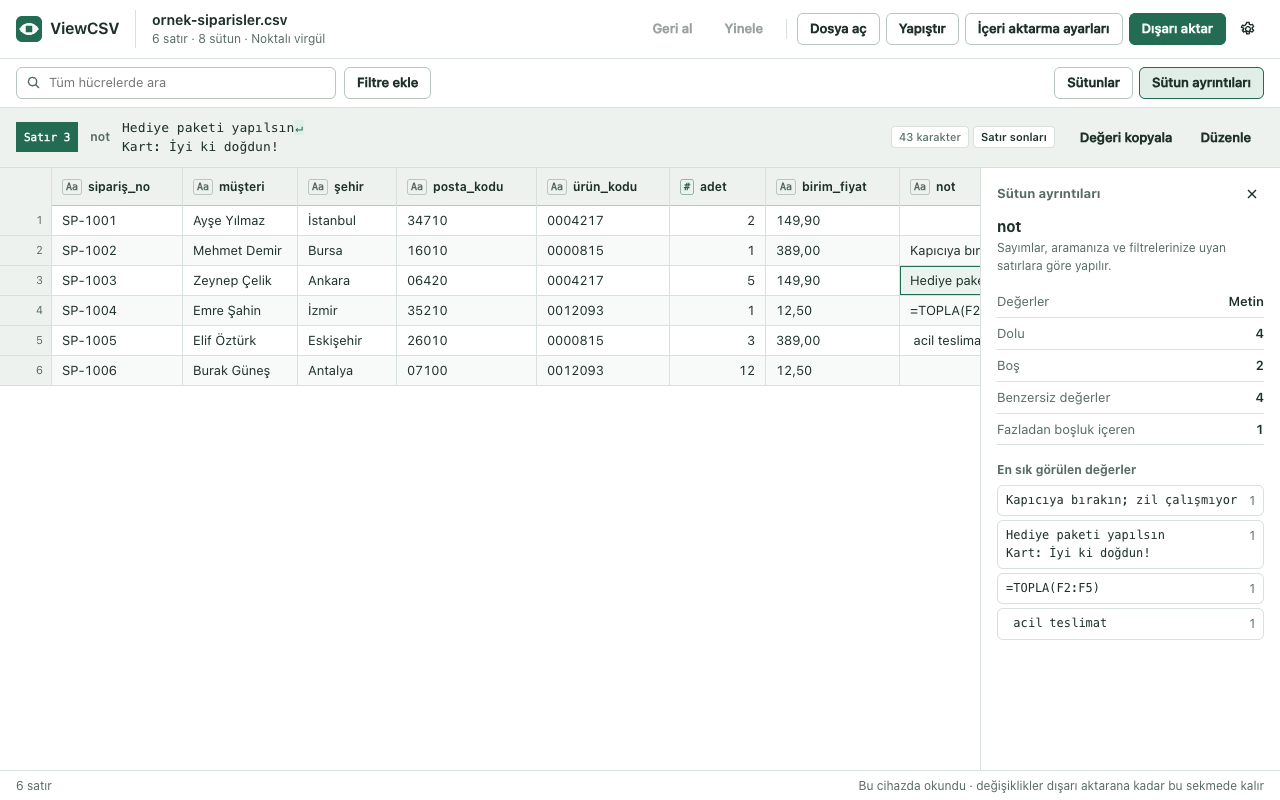1280x800 pixels.
Task: Open İçeri aktarma ayarları
Action: point(1043,29)
